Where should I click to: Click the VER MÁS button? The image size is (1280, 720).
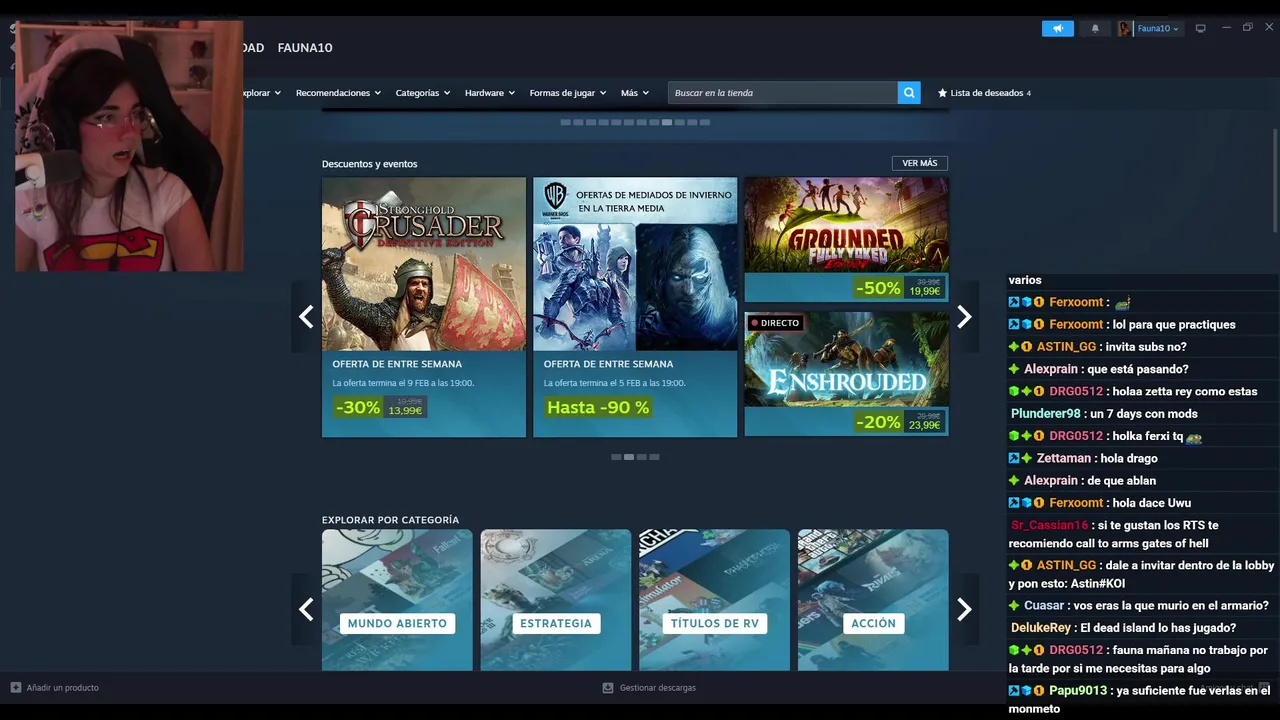920,163
